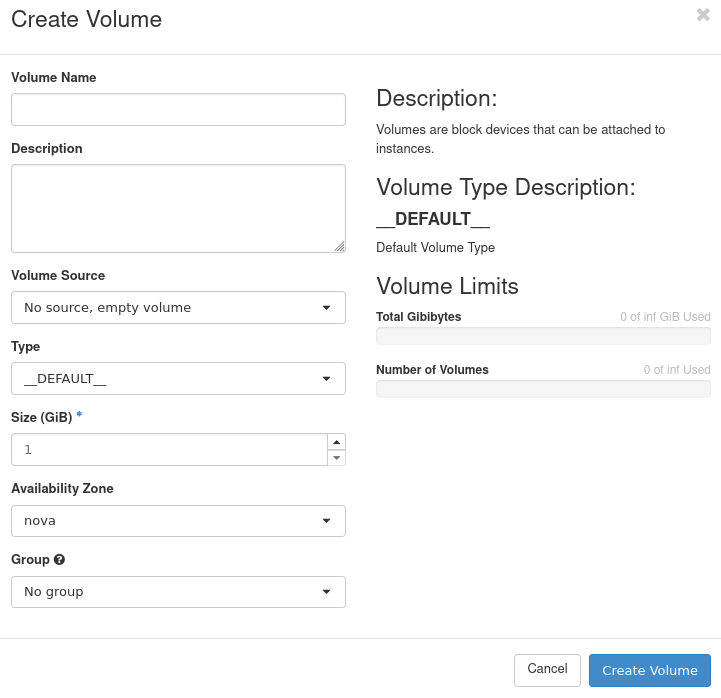This screenshot has height=698, width=721.
Task: Click the __DEFAULT__ volume type heading
Action: click(433, 219)
